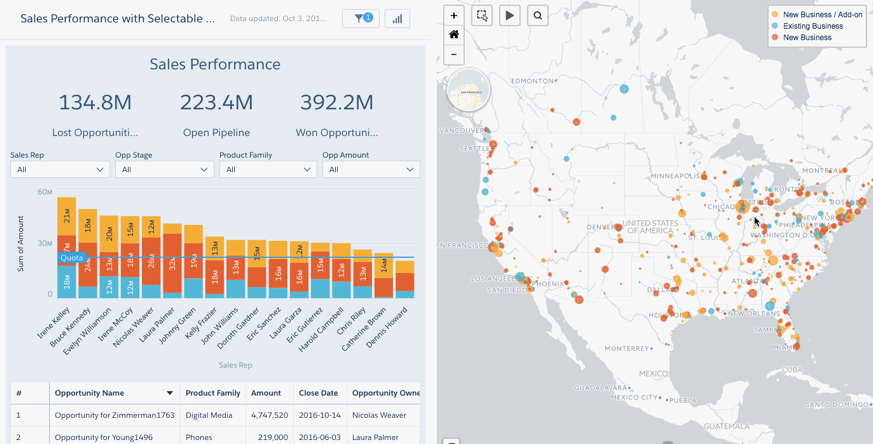Zoom out on the map

(x=454, y=54)
